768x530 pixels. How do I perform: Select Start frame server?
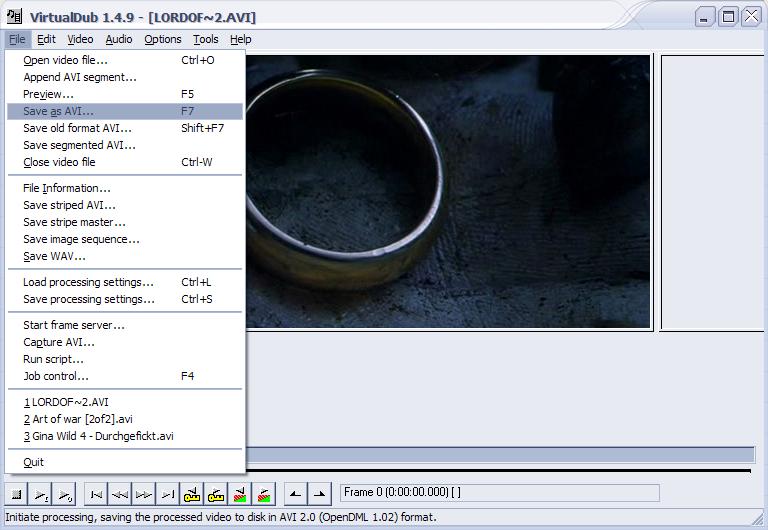tap(125, 325)
